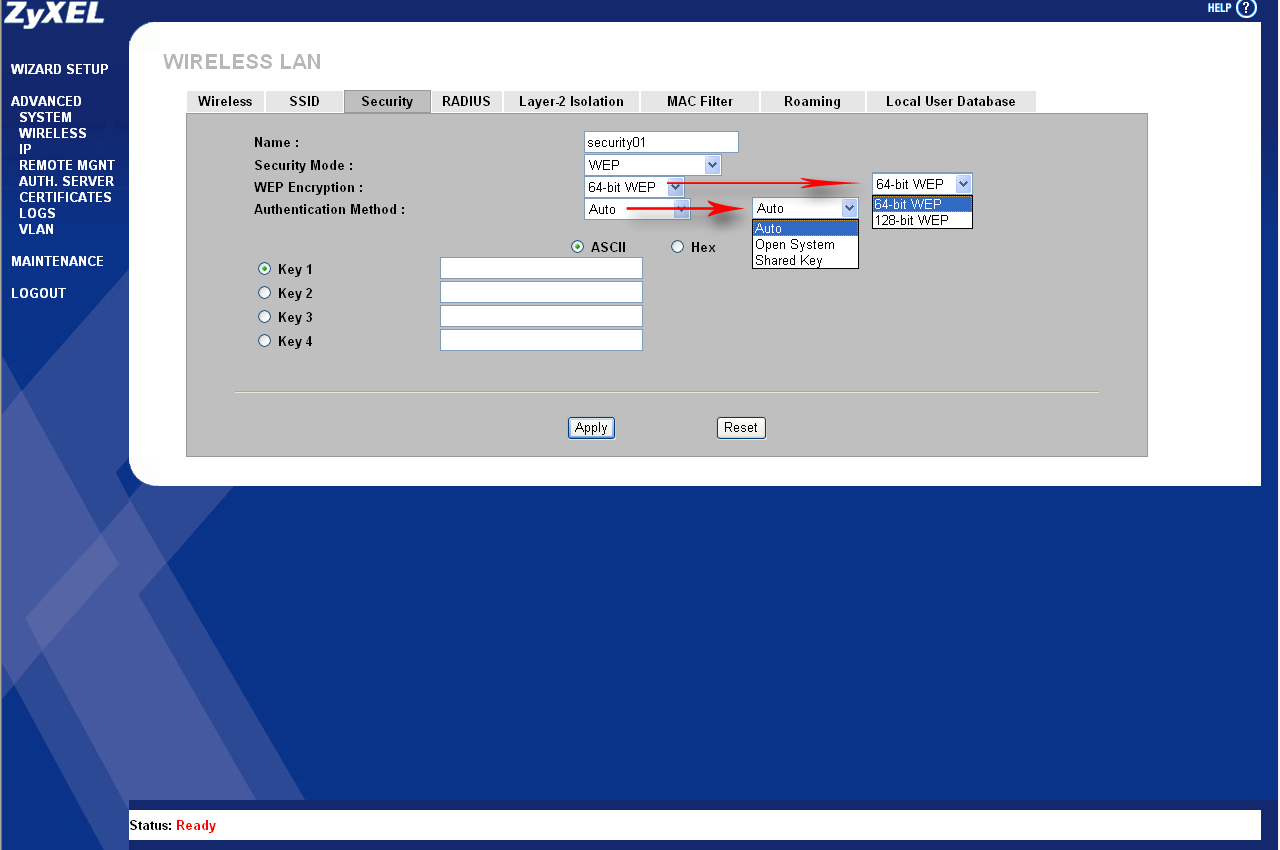Go to the Layer-2 Isolation tab
Image resolution: width=1280 pixels, height=850 pixels.
click(x=571, y=101)
